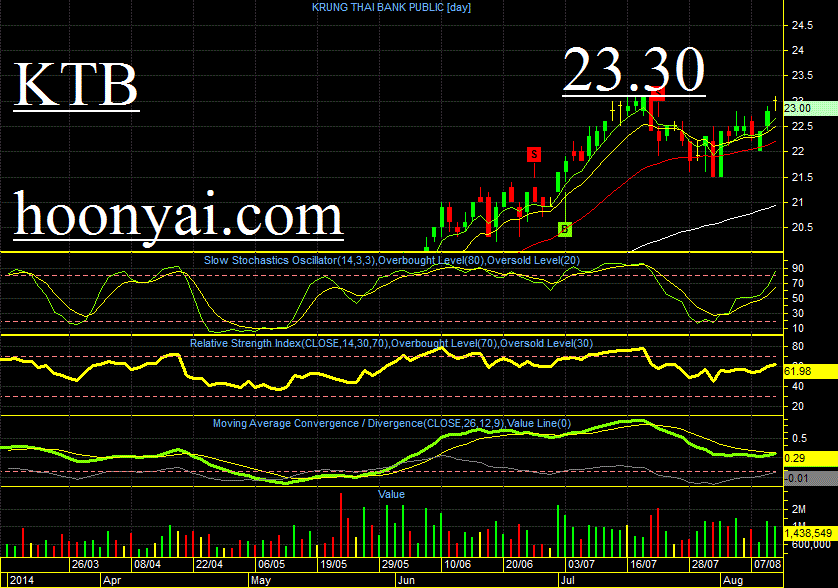Viewport: 838px width, 588px height.
Task: Click the 600,000 volume axis label
Action: (x=811, y=545)
